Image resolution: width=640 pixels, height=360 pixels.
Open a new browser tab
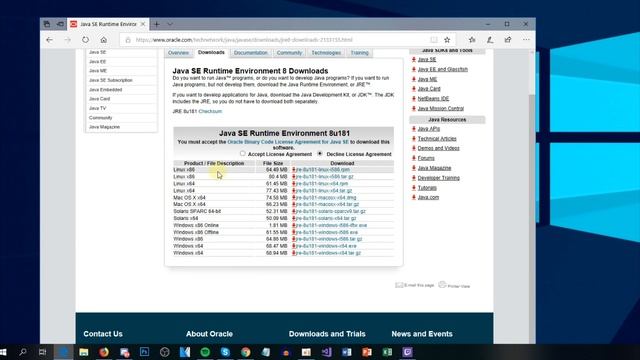click(x=157, y=24)
